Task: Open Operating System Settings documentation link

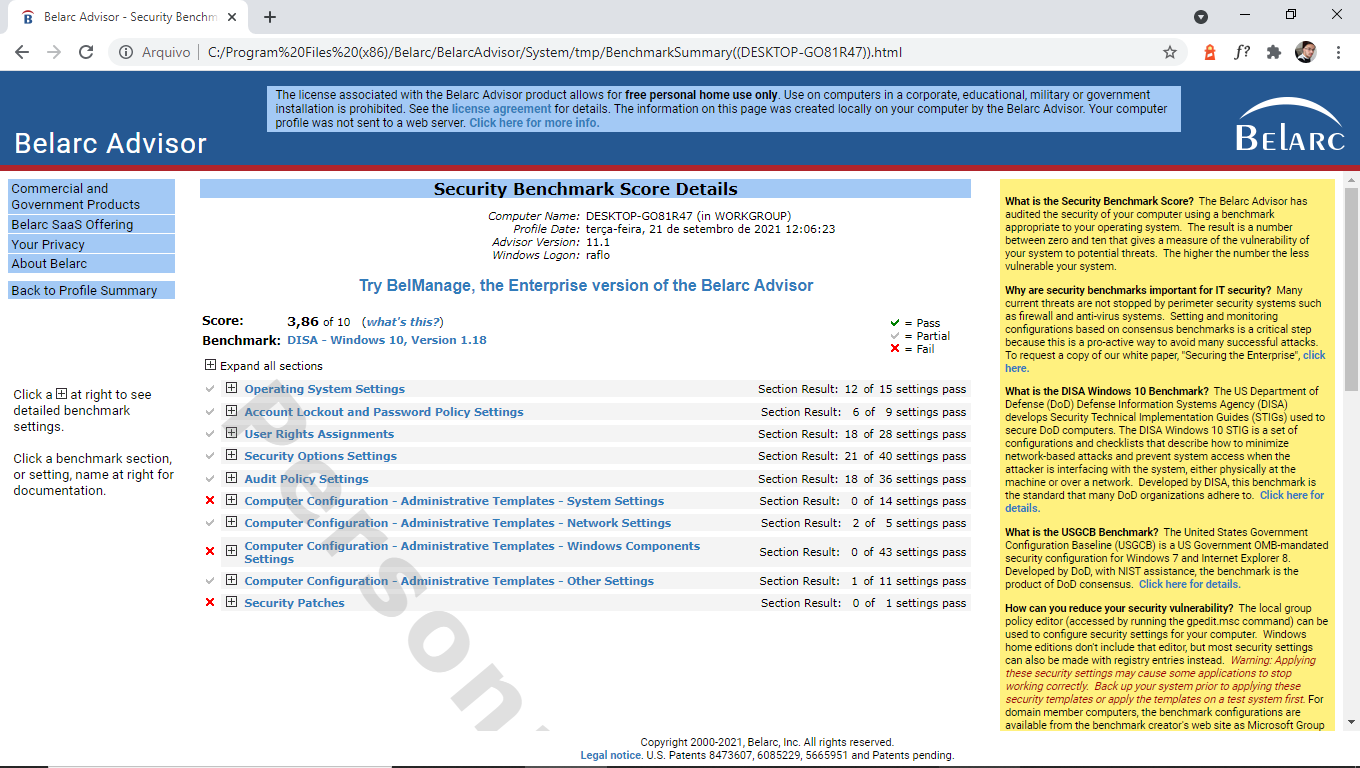Action: (x=325, y=389)
